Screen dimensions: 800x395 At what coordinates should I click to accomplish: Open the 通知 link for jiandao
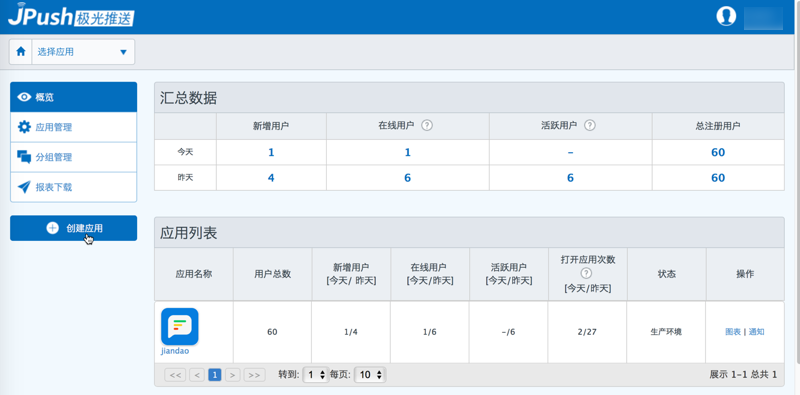(x=757, y=332)
